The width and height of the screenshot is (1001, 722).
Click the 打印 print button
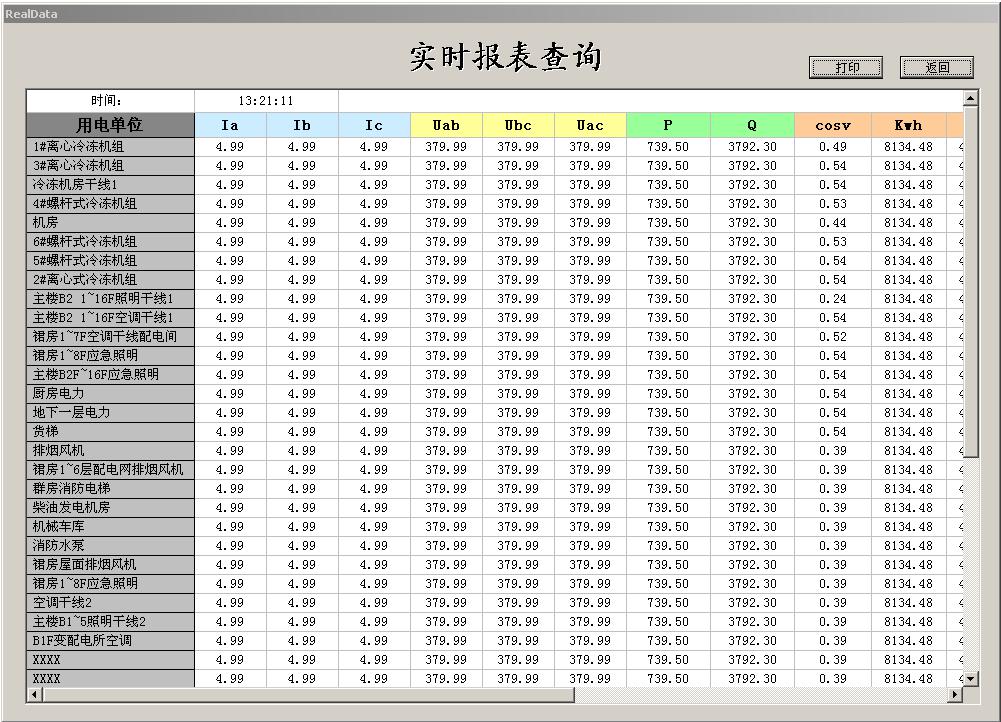tap(846, 67)
